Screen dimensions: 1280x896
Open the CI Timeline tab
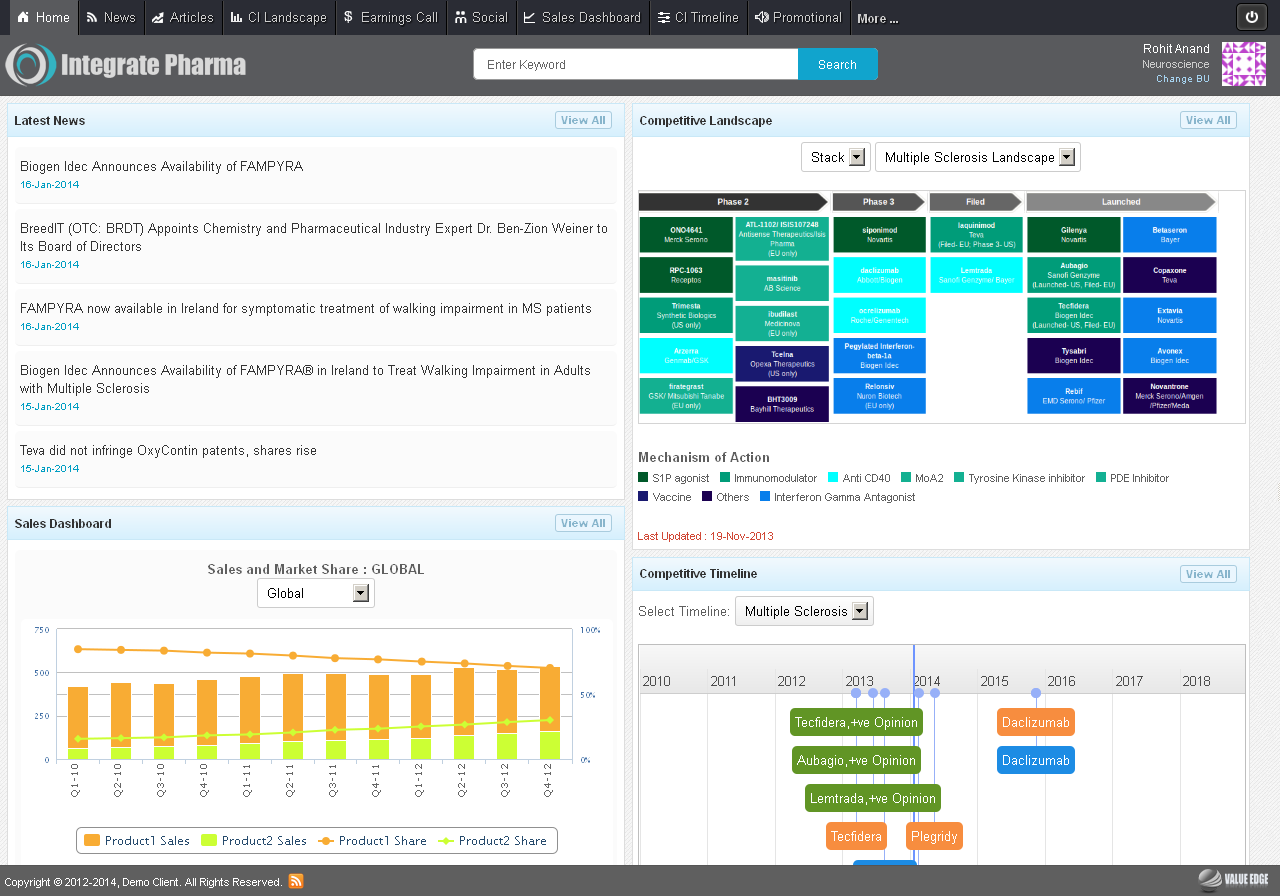point(698,17)
